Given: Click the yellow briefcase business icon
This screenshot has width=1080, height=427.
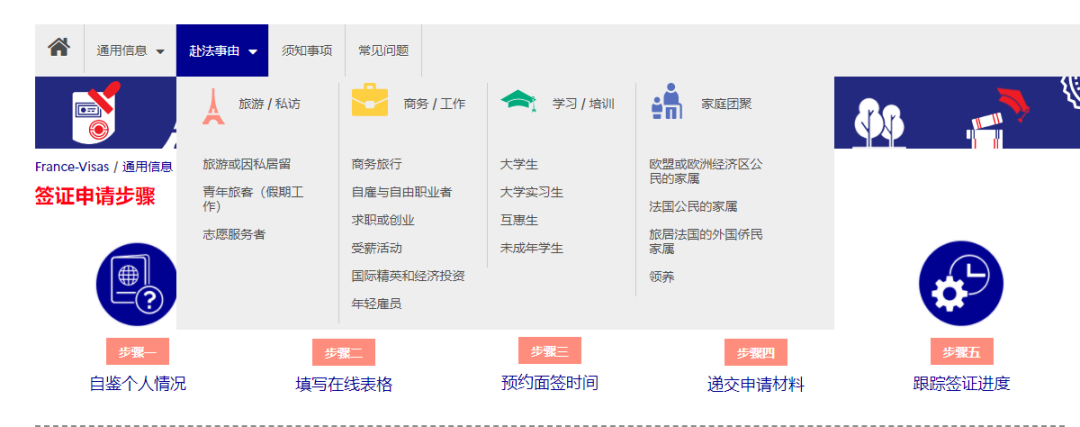Looking at the screenshot, I should [369, 102].
